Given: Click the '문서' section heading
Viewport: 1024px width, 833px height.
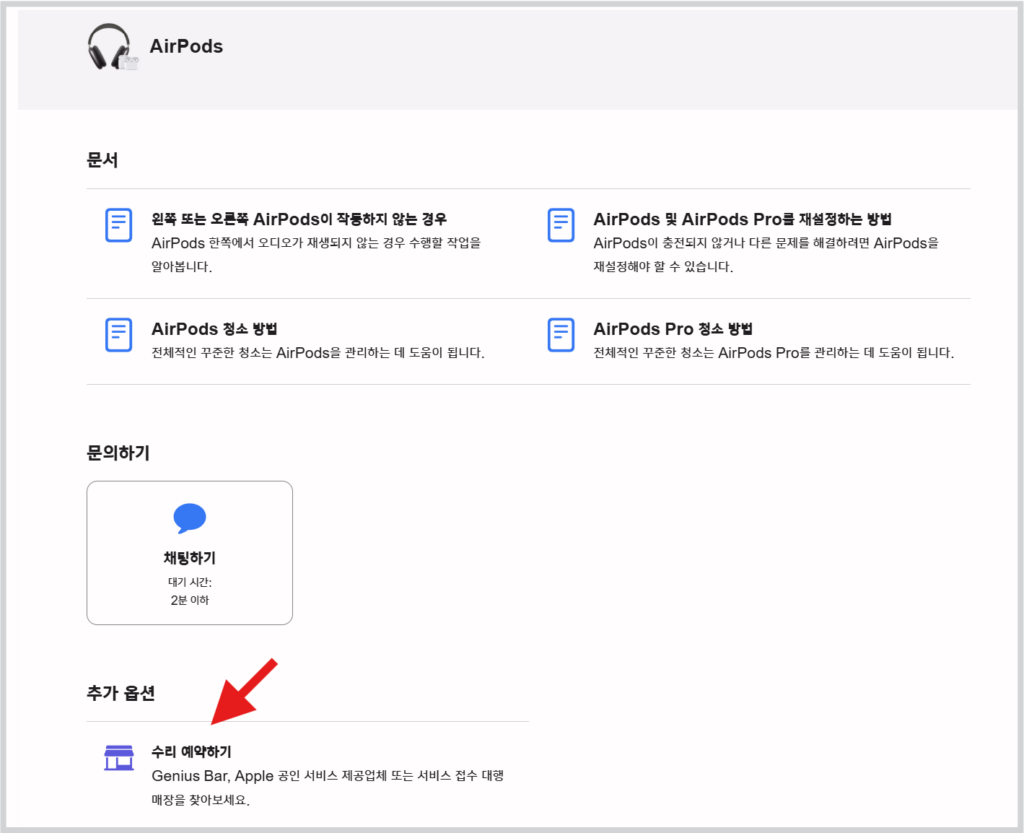Looking at the screenshot, I should point(102,160).
